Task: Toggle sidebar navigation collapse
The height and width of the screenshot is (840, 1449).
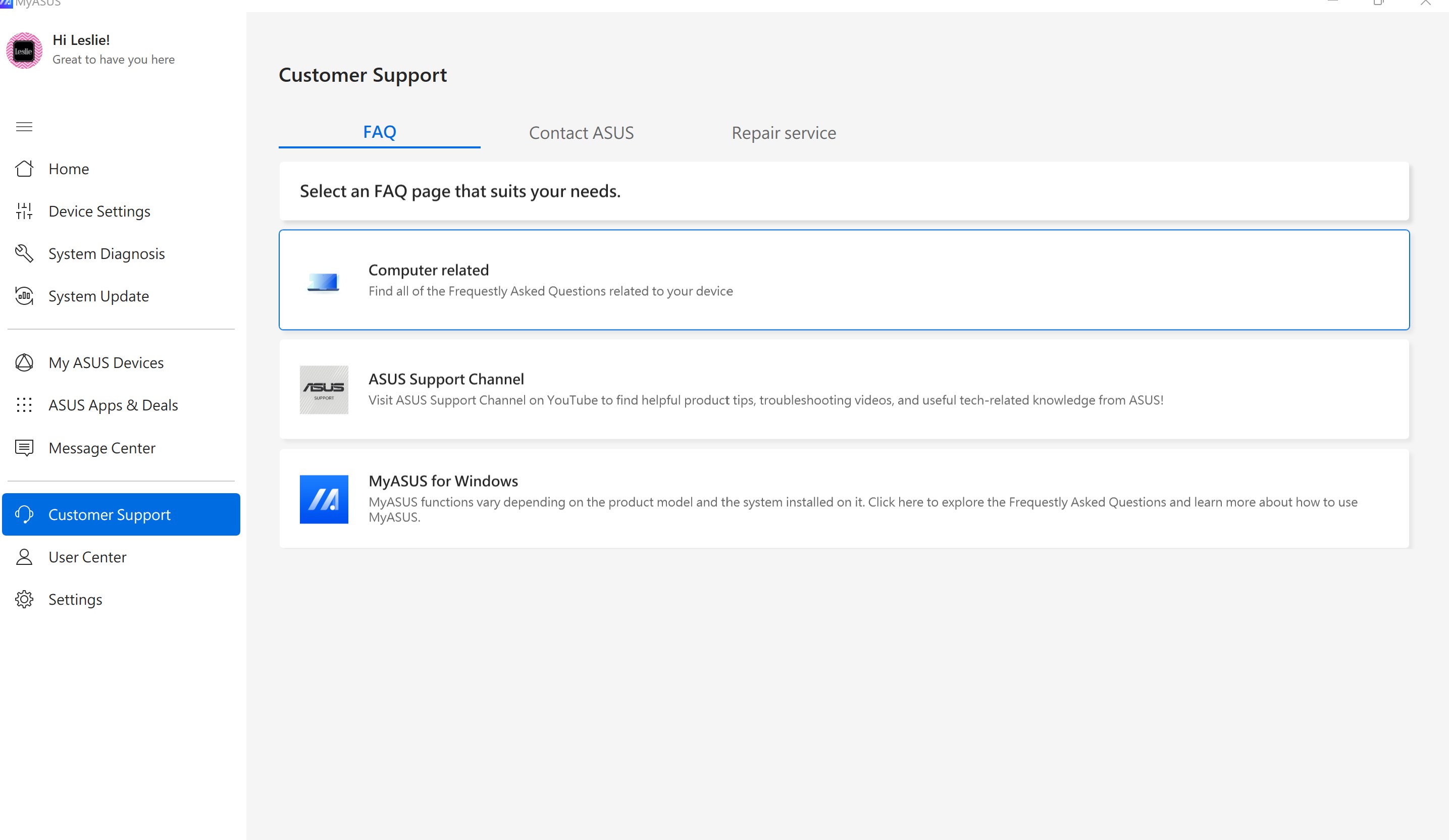Action: coord(25,126)
